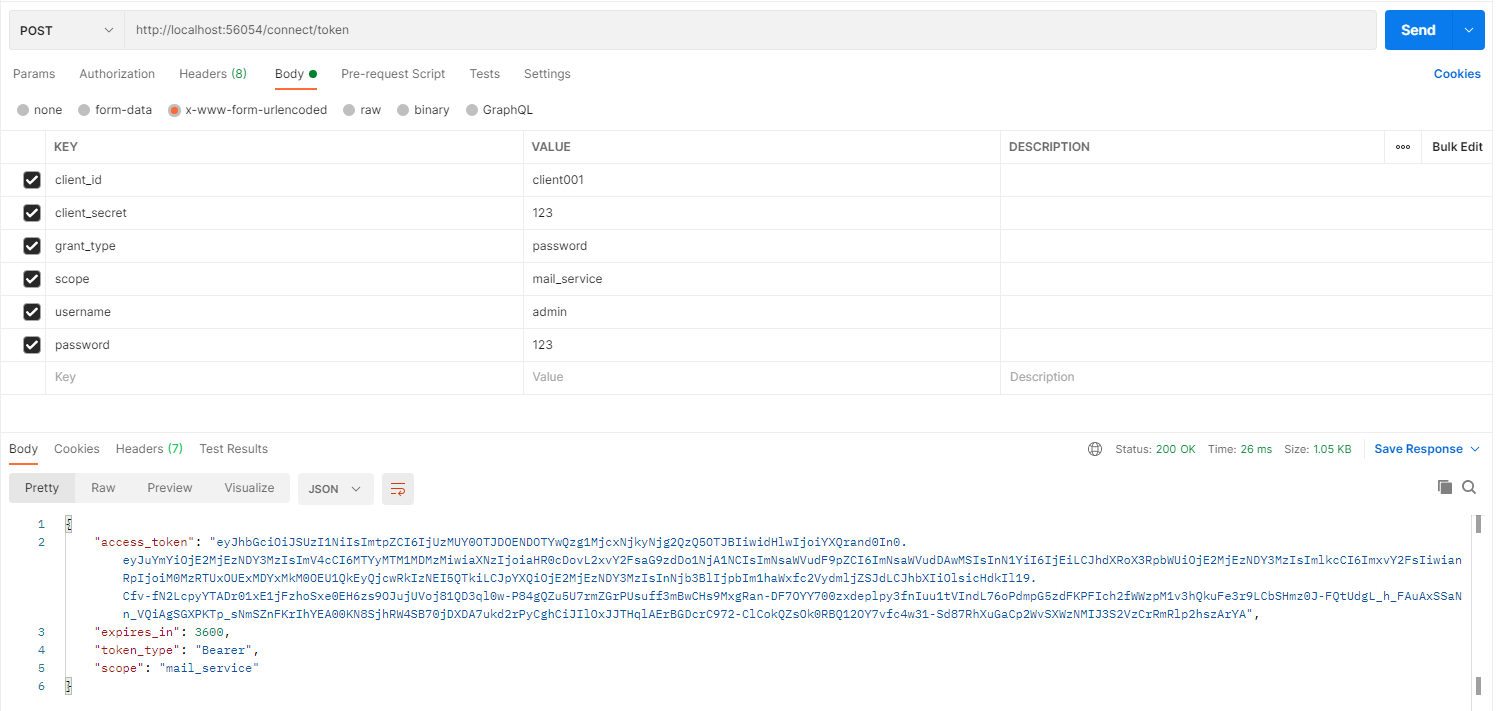Select the Raw response view

pos(103,488)
